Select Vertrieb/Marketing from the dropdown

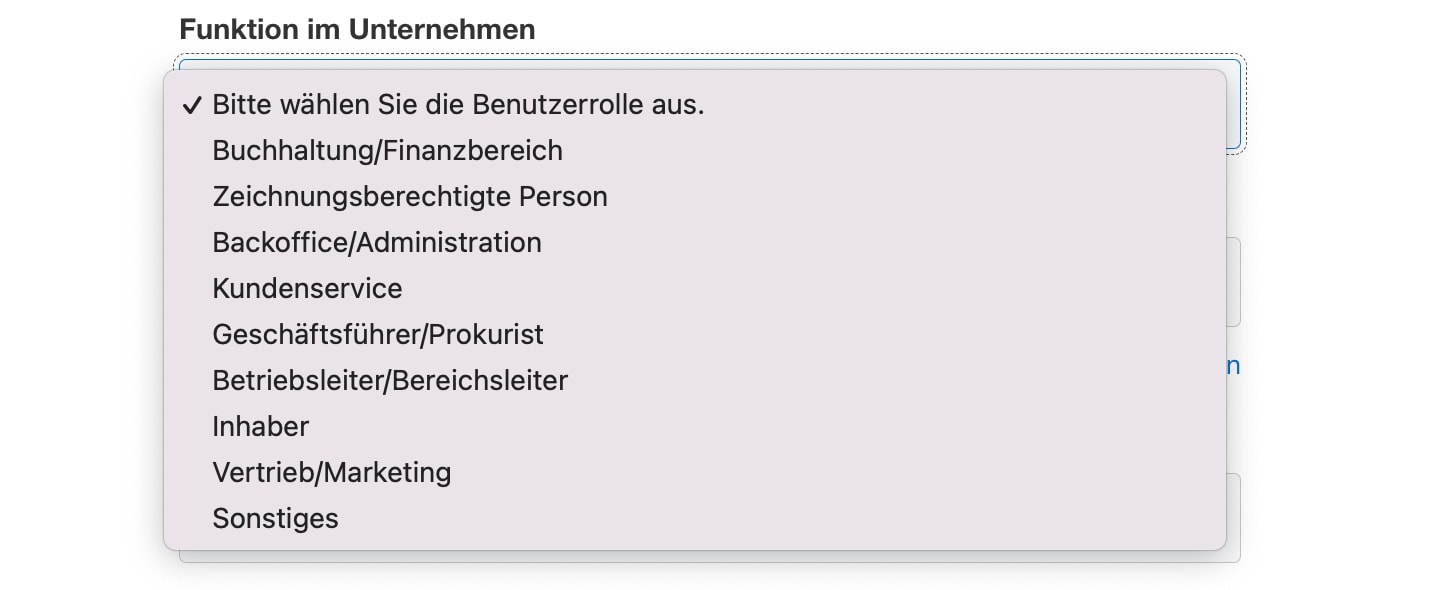pos(331,472)
